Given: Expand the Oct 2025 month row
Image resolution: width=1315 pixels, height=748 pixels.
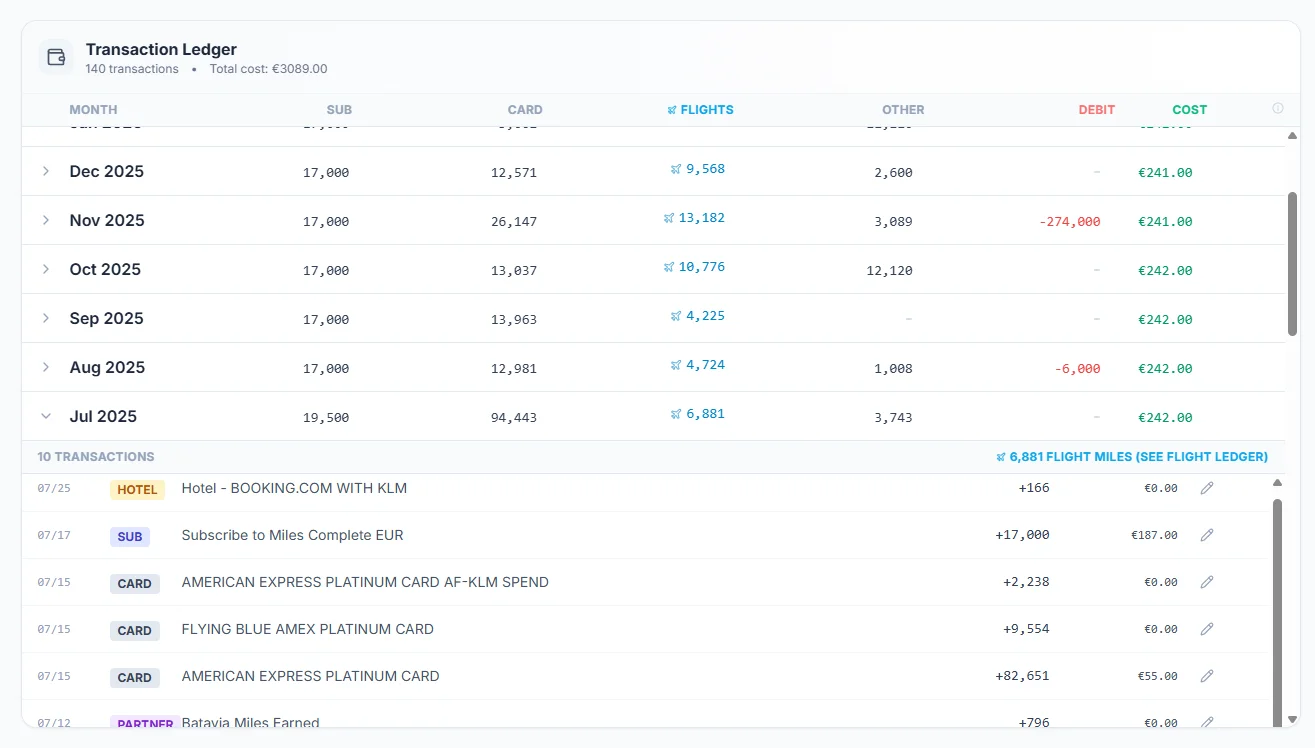Looking at the screenshot, I should [x=46, y=269].
